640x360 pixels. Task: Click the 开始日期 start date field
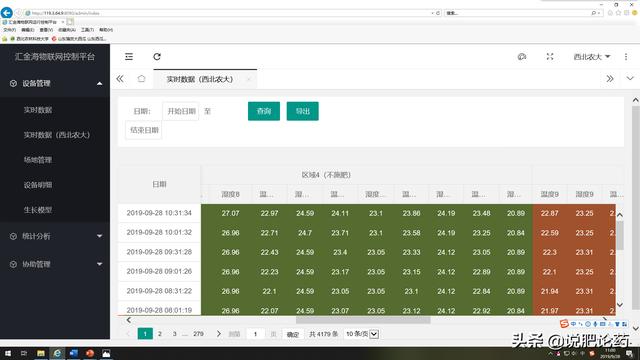(181, 111)
